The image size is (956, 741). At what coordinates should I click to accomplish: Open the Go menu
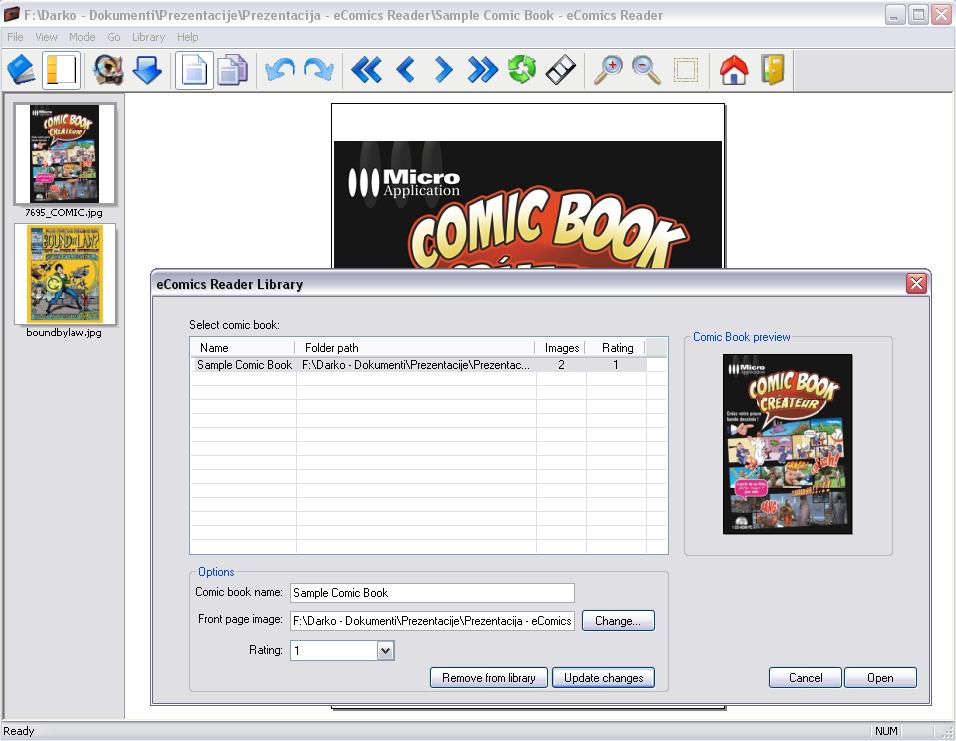point(113,37)
